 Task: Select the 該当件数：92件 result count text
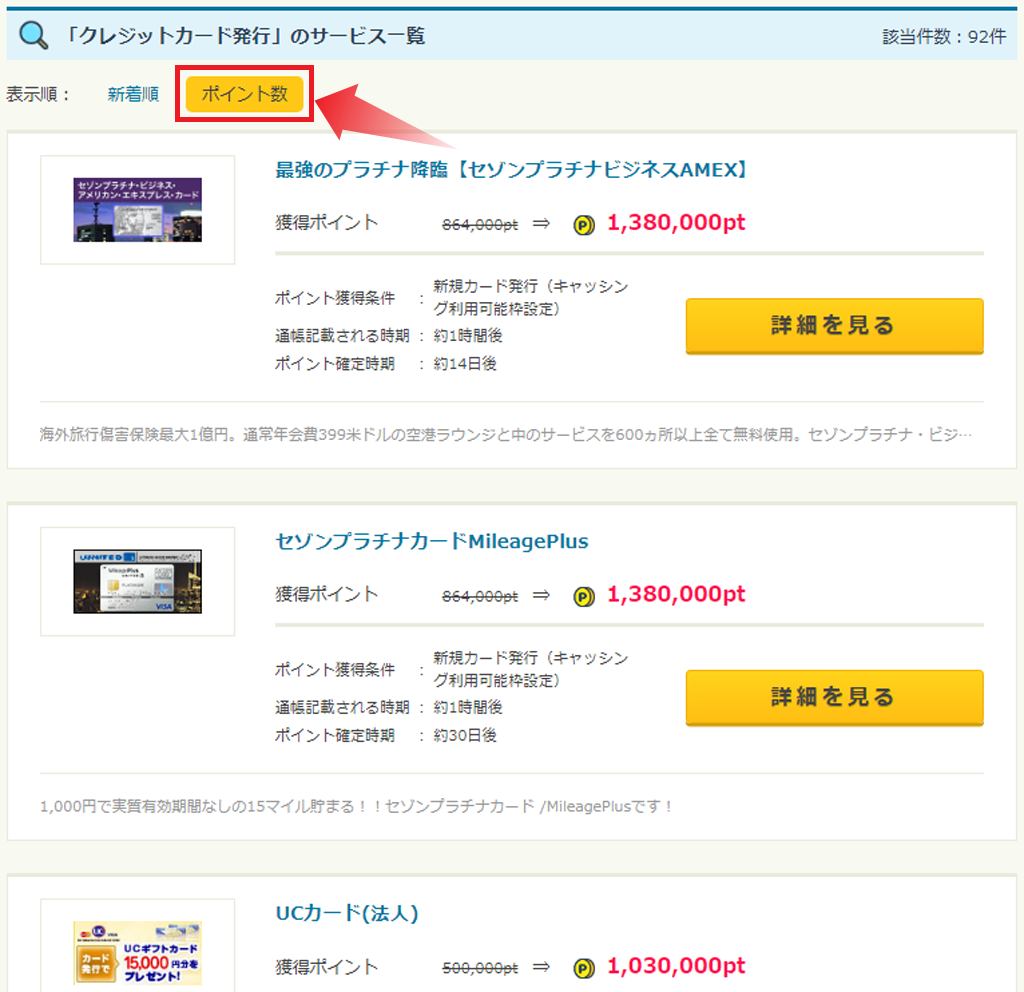tap(944, 37)
